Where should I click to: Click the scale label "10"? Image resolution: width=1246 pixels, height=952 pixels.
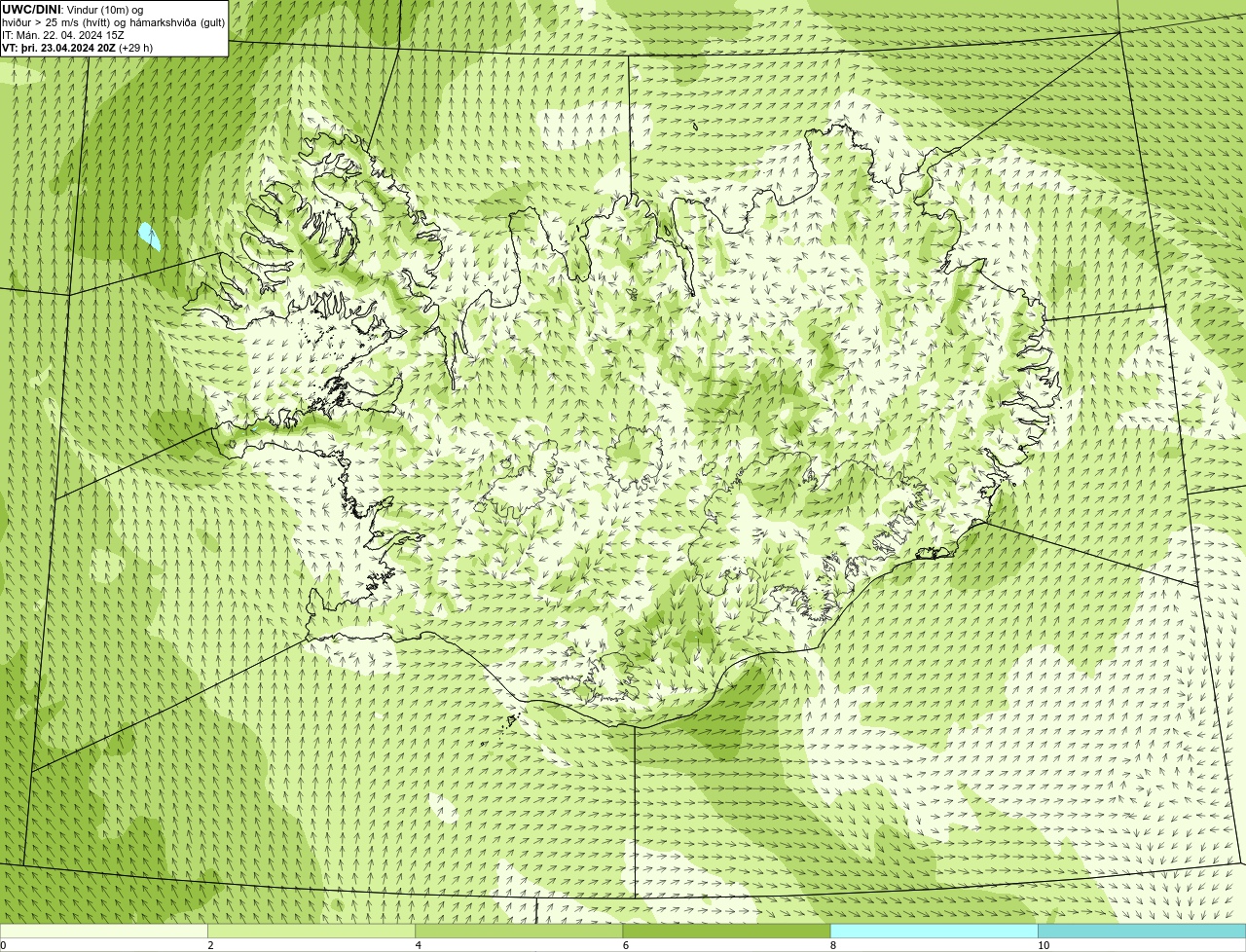pos(1044,945)
